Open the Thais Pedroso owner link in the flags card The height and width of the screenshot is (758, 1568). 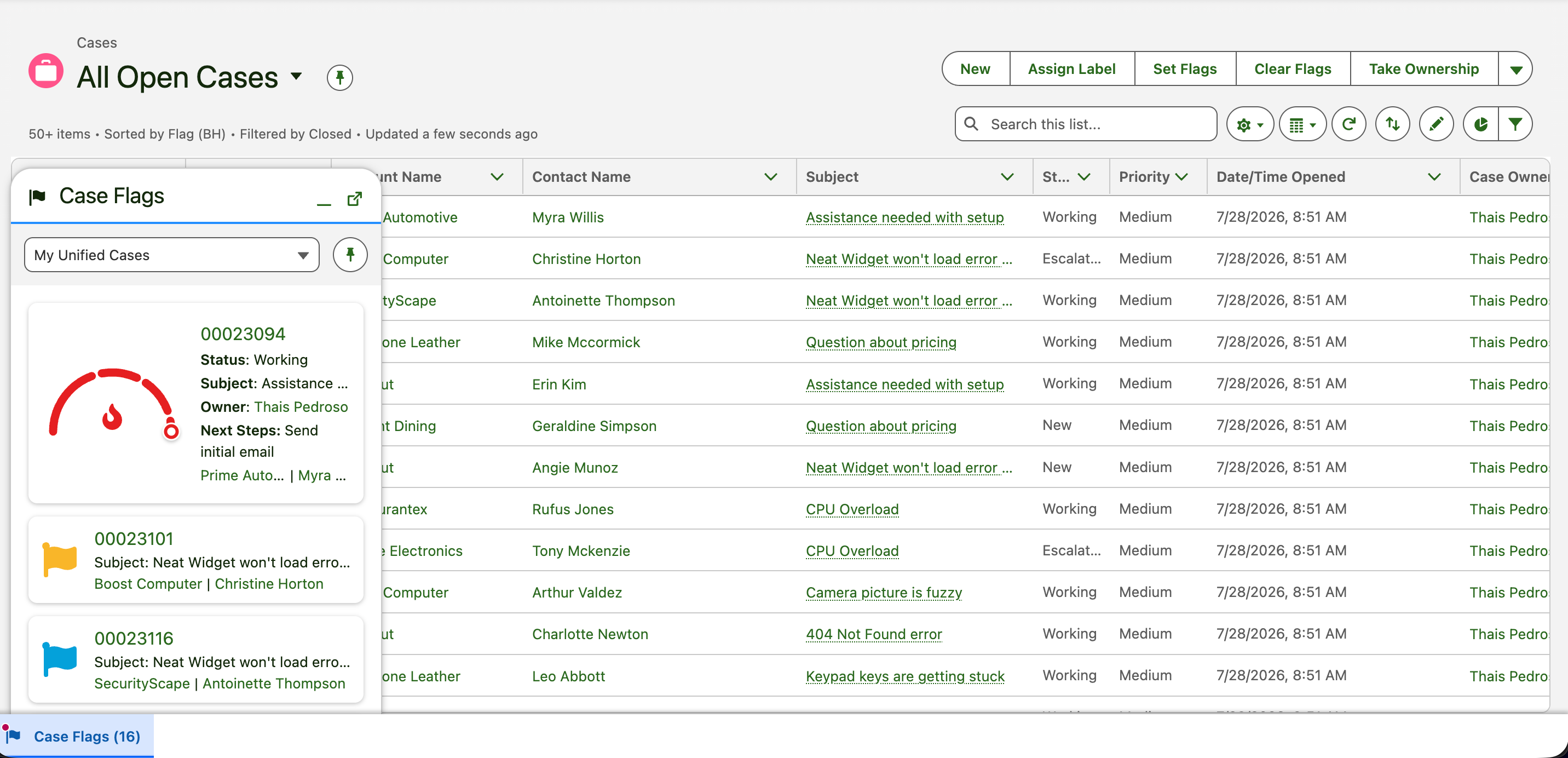click(301, 407)
